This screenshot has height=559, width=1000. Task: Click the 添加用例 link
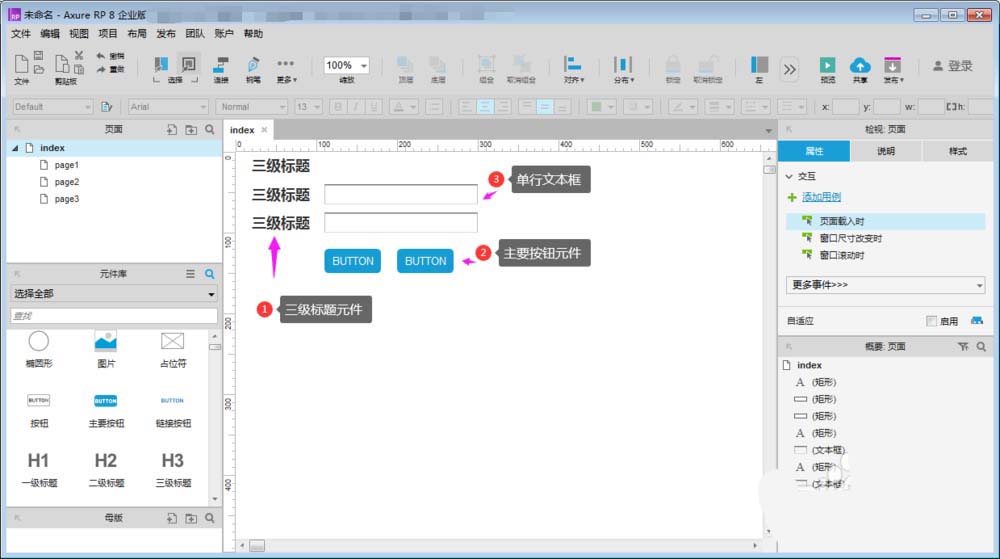click(x=821, y=197)
